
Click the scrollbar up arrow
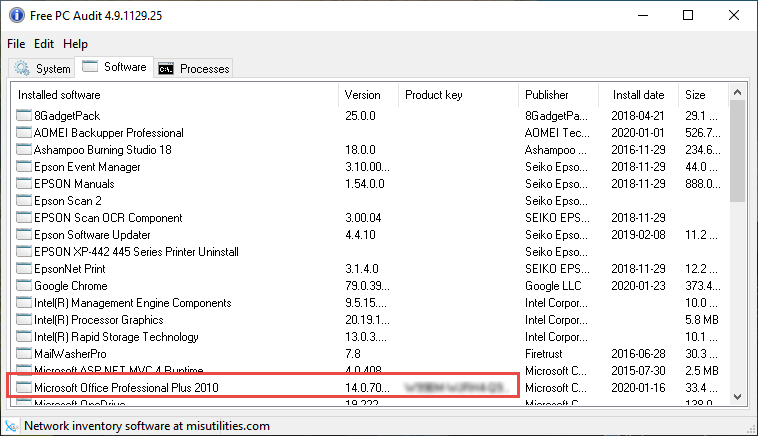click(738, 93)
